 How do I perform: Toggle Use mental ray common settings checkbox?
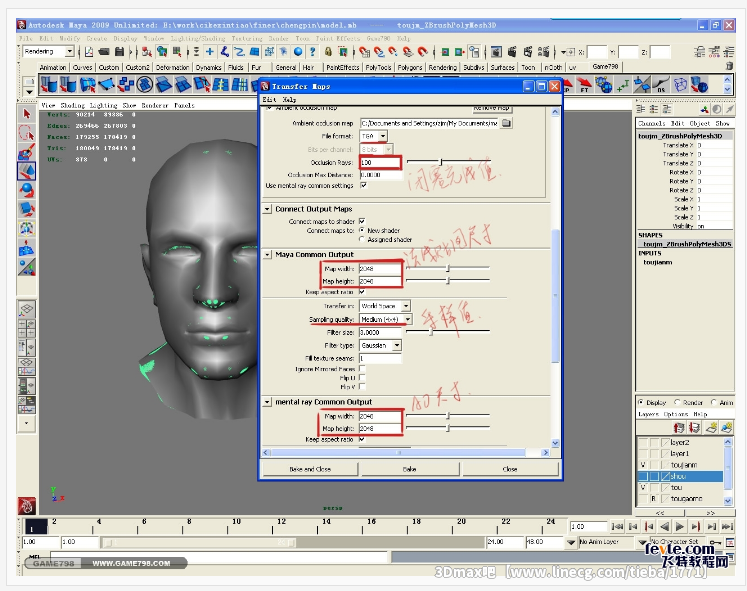click(364, 185)
